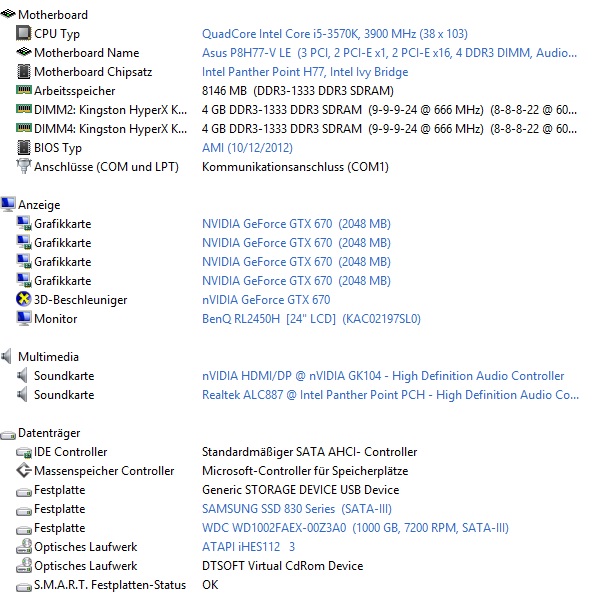This screenshot has width=608, height=603.
Task: Click the DIMM2 memory module icon
Action: (24, 109)
